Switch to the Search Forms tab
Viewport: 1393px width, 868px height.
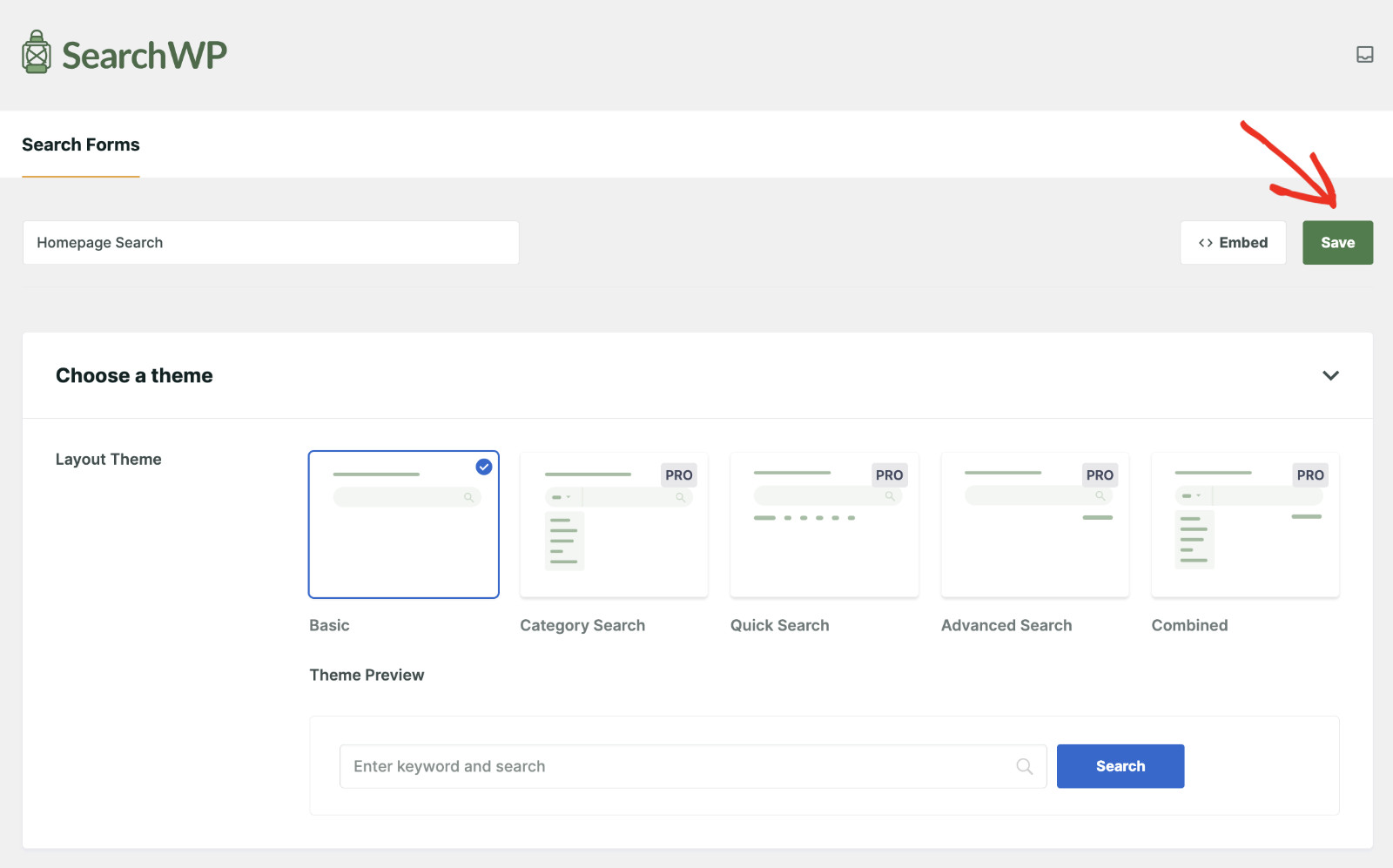click(80, 145)
